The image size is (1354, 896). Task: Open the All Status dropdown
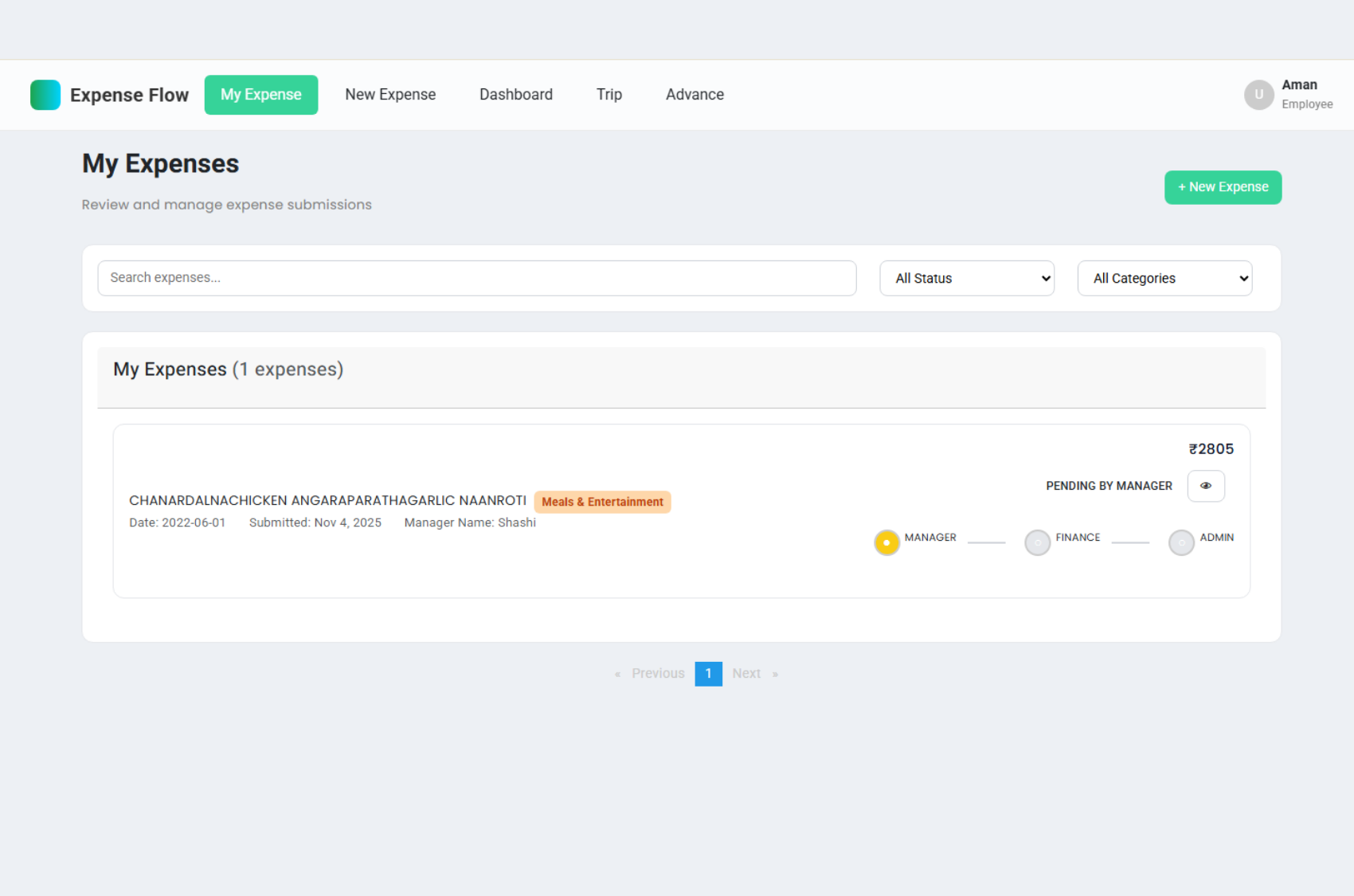click(966, 278)
